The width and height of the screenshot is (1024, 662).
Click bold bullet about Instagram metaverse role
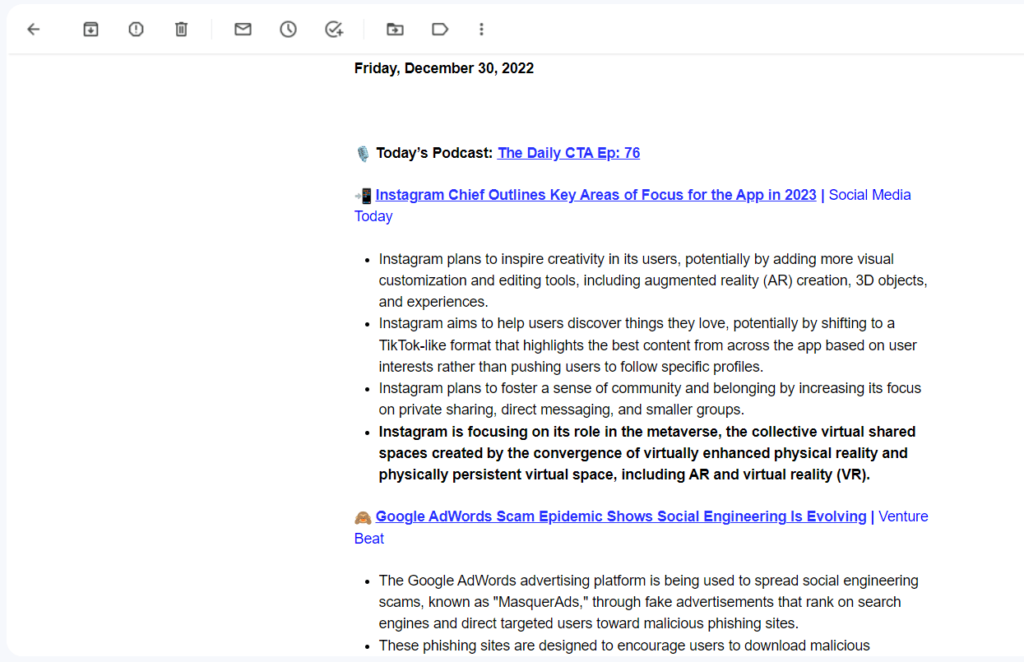click(647, 453)
